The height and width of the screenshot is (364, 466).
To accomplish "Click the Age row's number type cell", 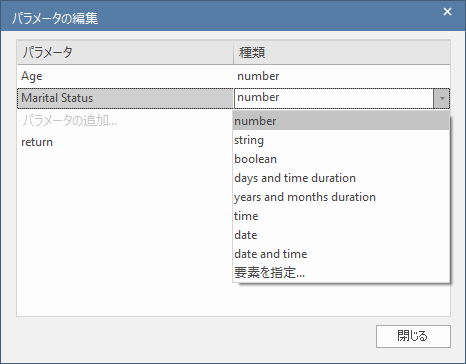I will click(342, 76).
